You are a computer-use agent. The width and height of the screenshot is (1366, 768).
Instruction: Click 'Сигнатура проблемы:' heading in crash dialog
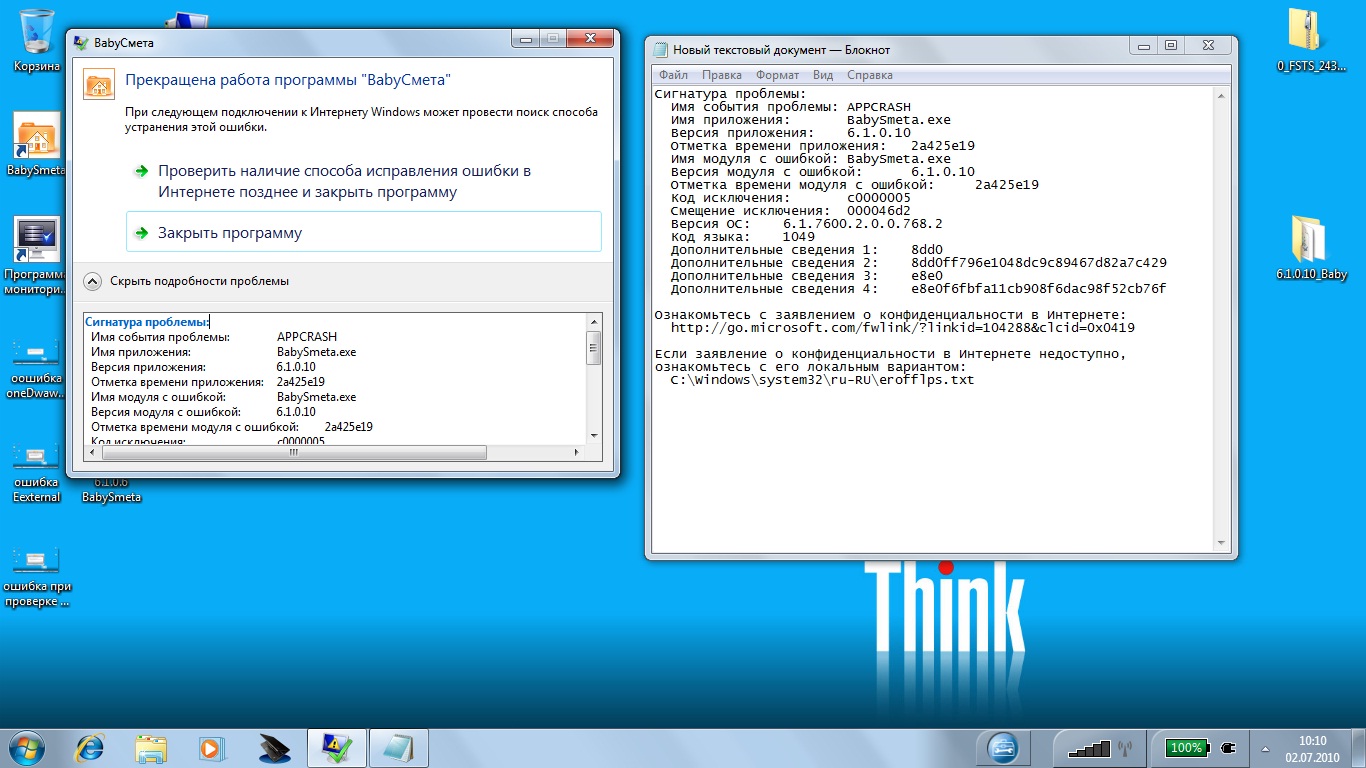pyautogui.click(x=147, y=322)
